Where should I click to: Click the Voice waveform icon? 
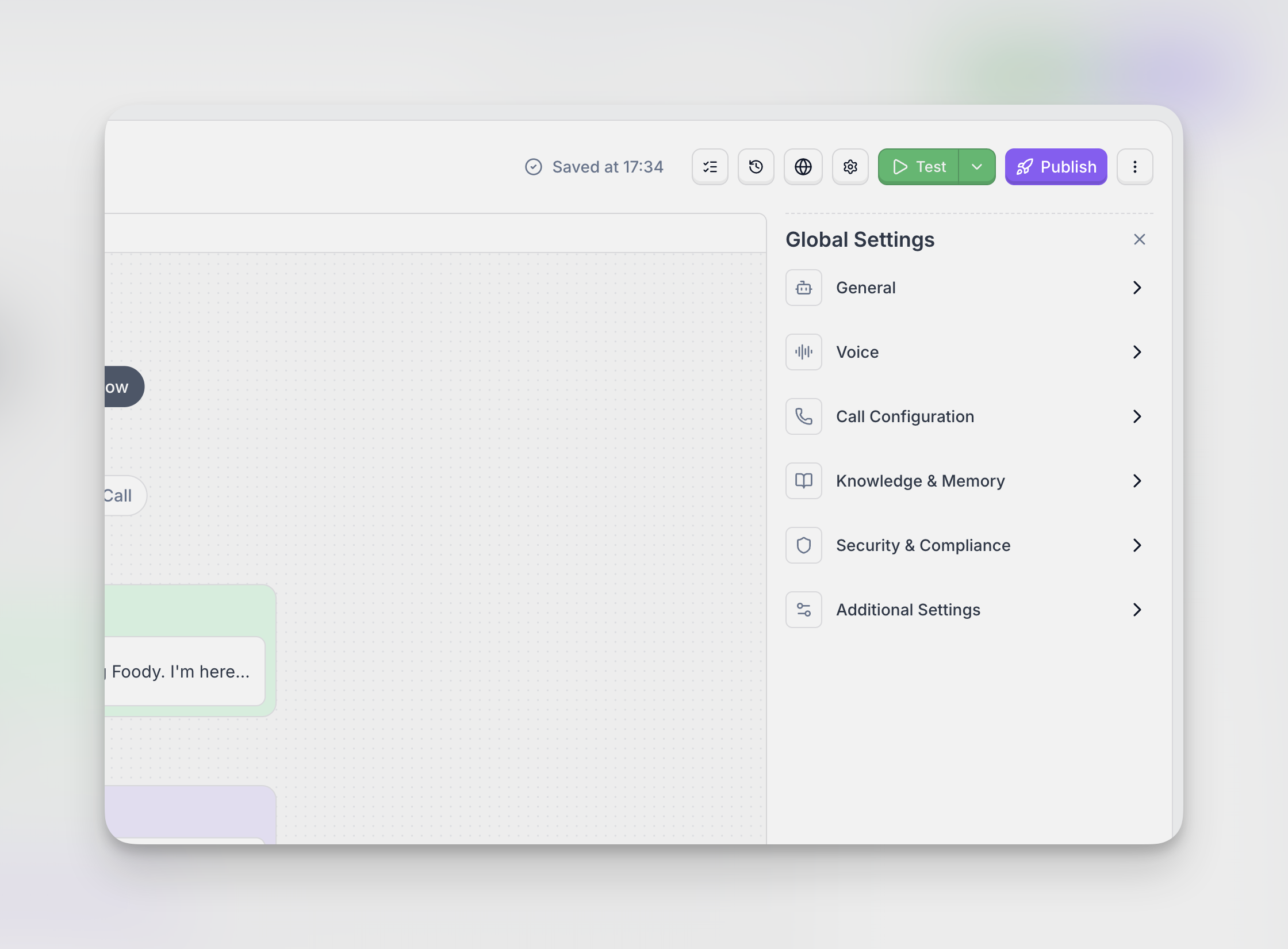(x=803, y=352)
